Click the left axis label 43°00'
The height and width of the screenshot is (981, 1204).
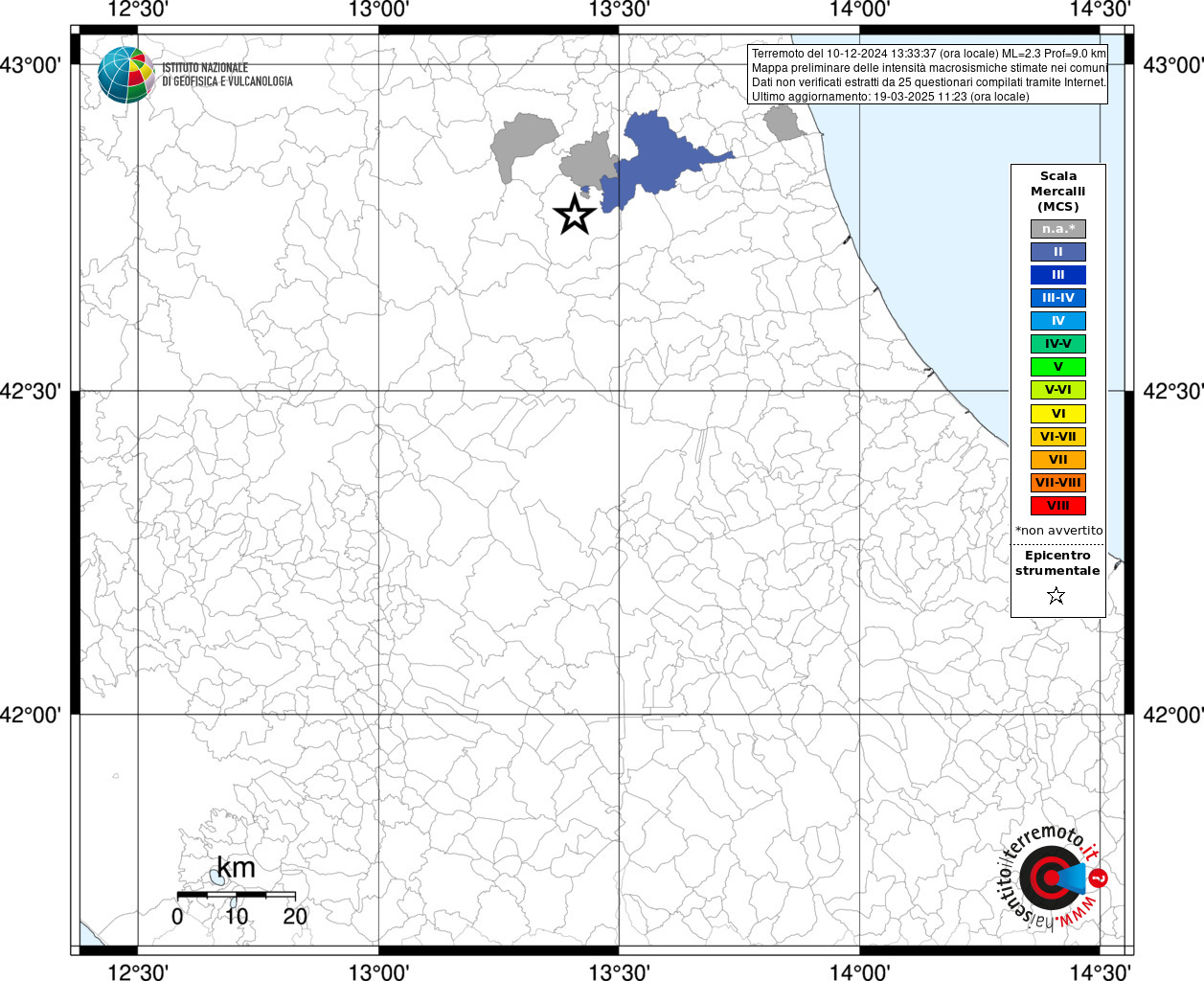pos(32,65)
